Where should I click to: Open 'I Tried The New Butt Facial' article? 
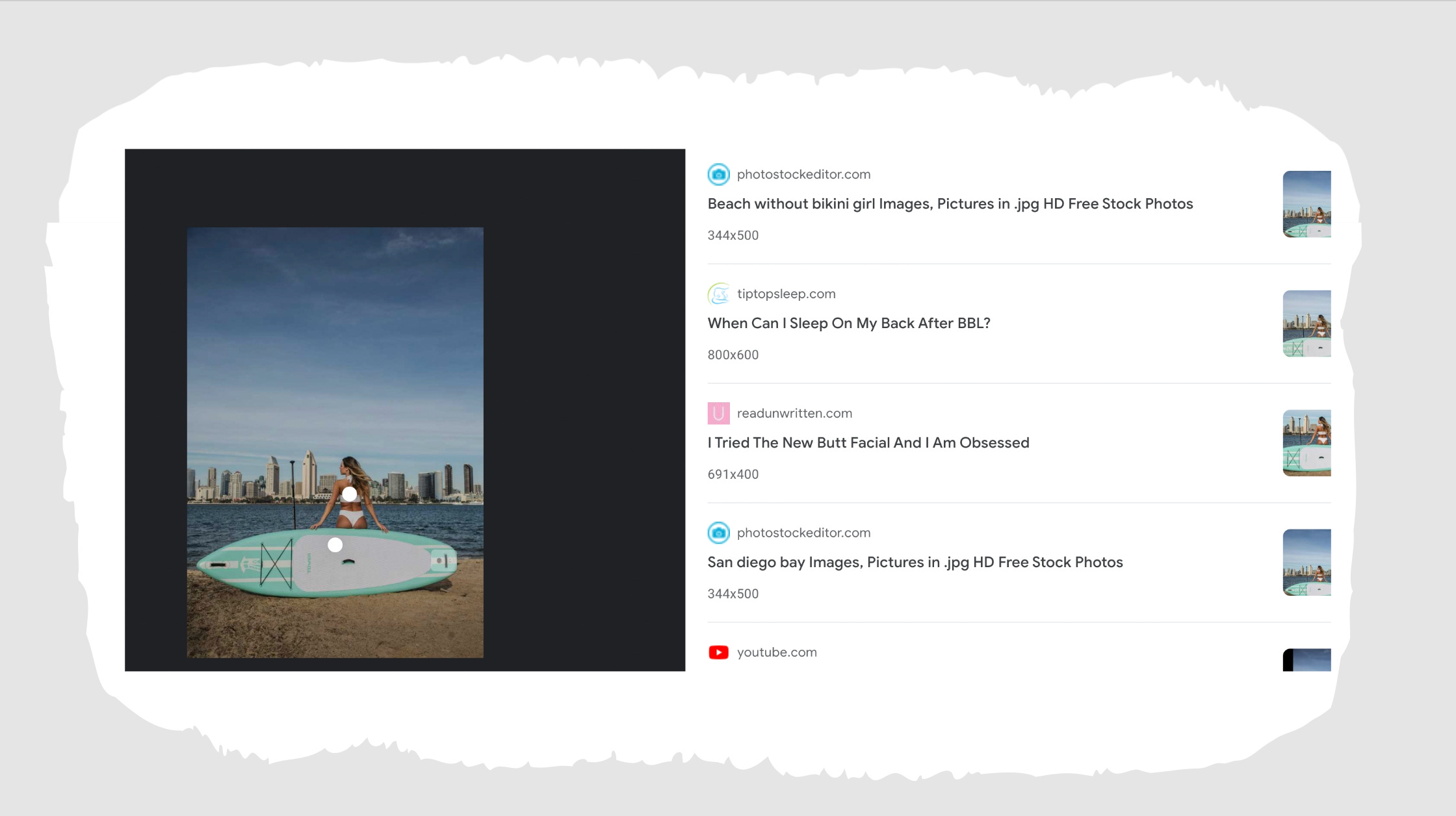coord(868,443)
